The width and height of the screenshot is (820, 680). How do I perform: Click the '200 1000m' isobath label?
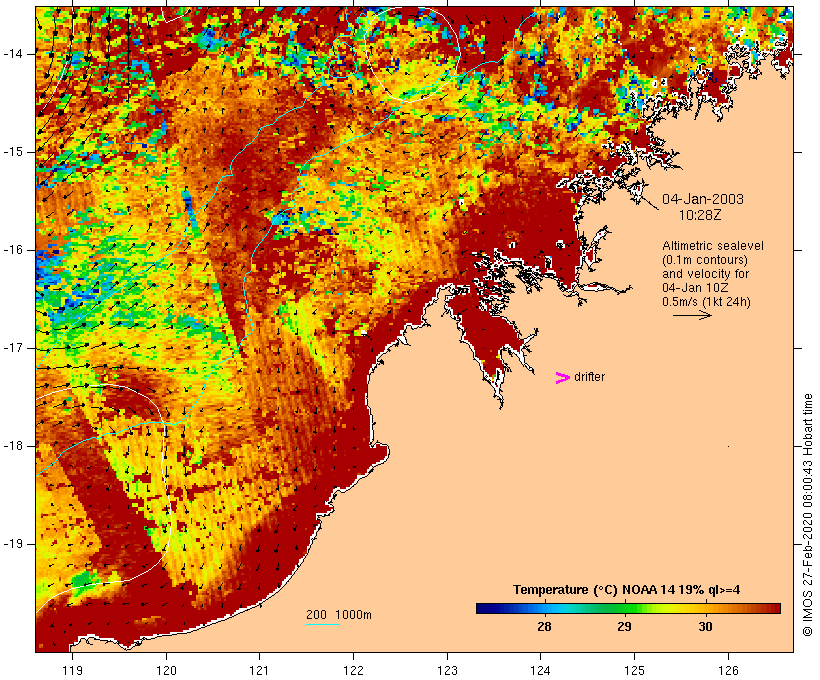(339, 615)
